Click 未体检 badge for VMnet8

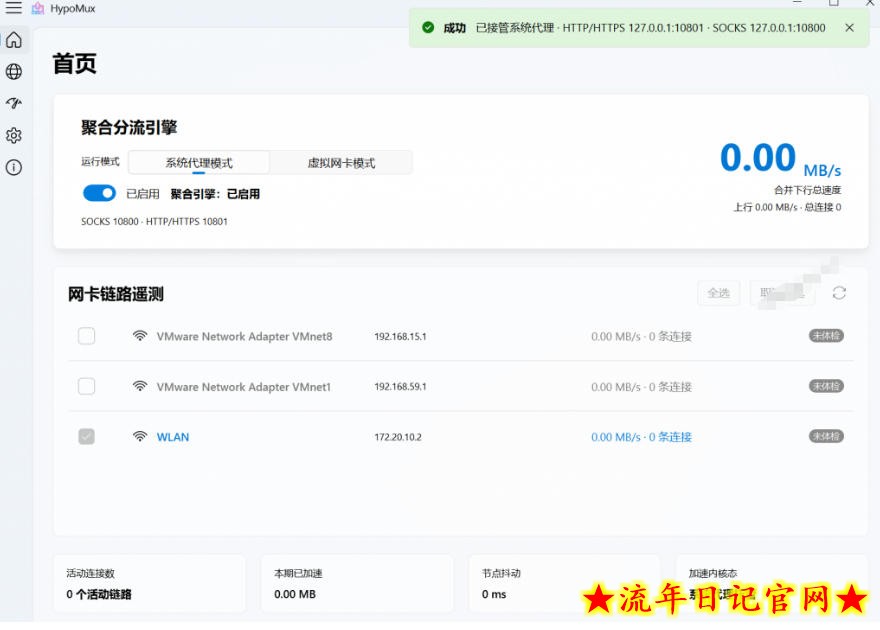[x=826, y=335]
